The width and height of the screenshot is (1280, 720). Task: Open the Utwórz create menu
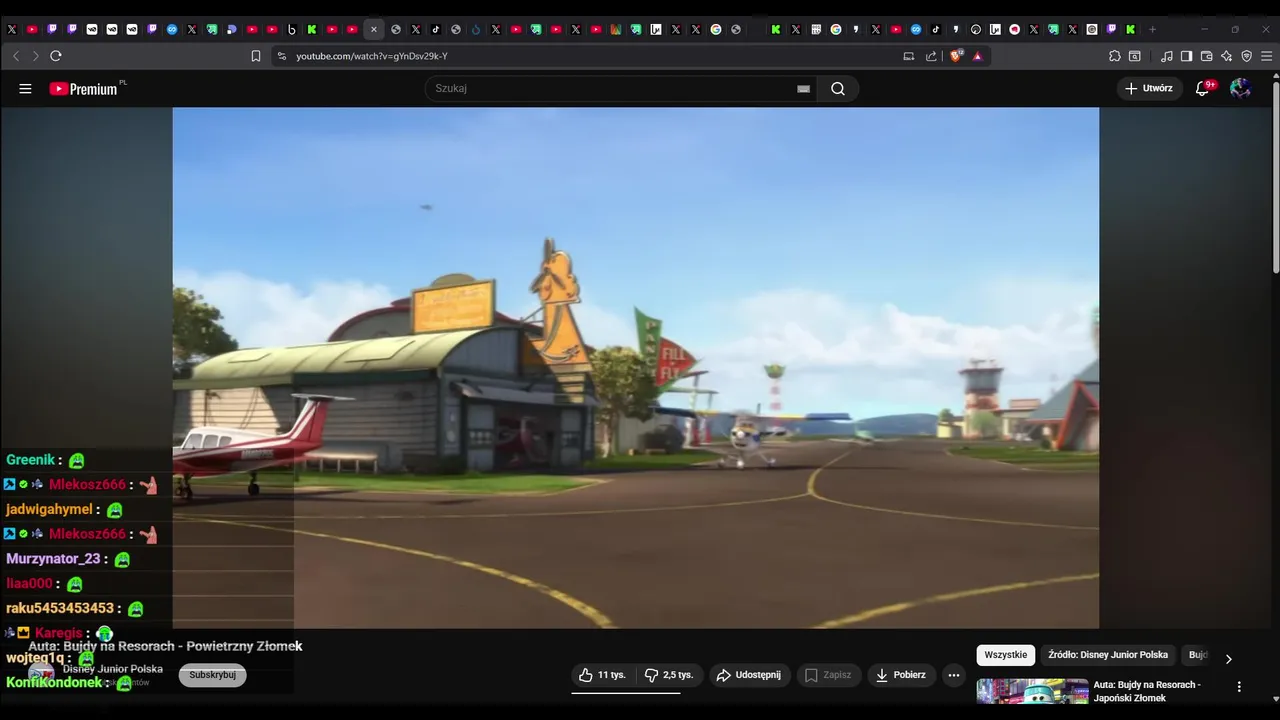(x=1149, y=88)
